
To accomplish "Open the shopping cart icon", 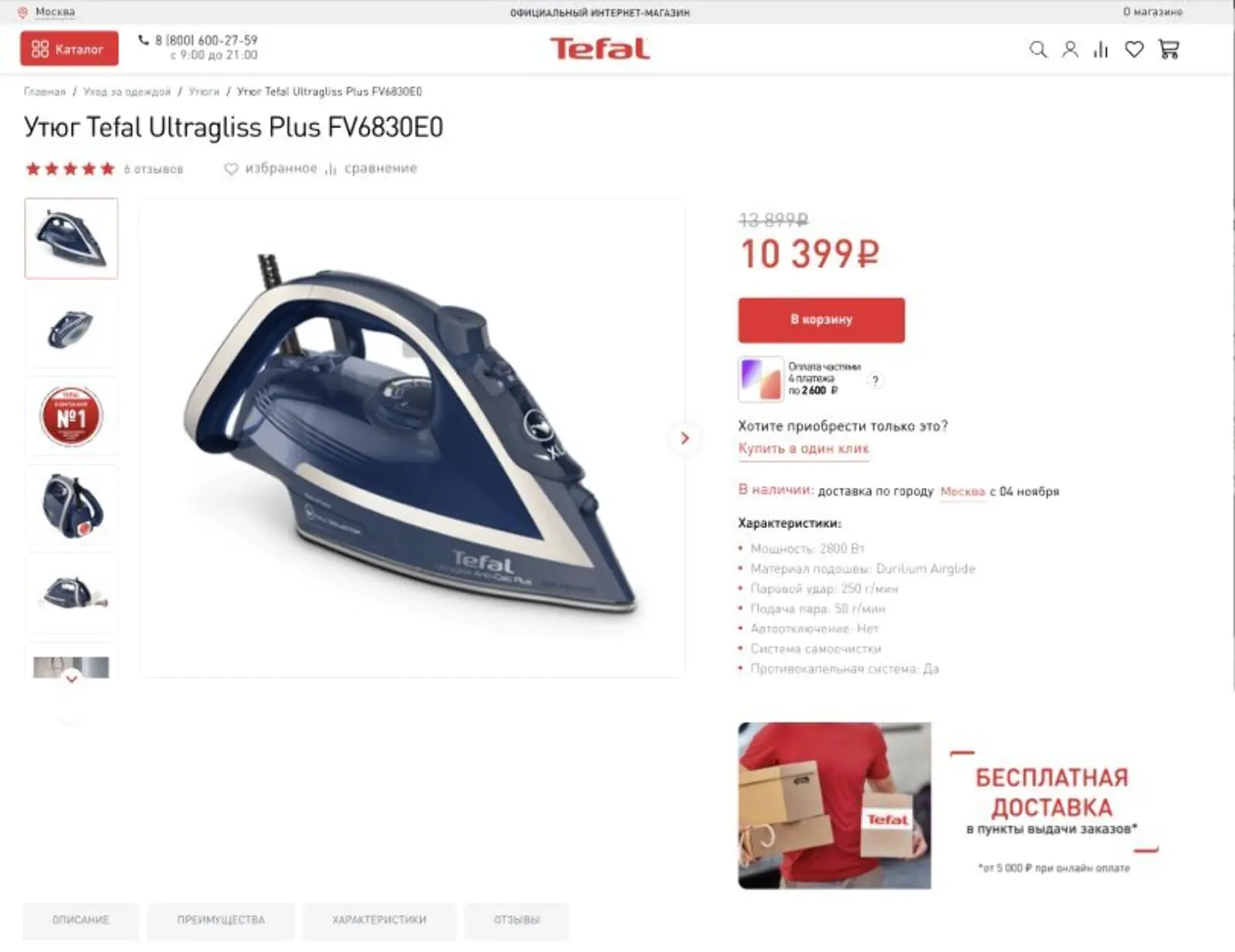I will [1169, 49].
